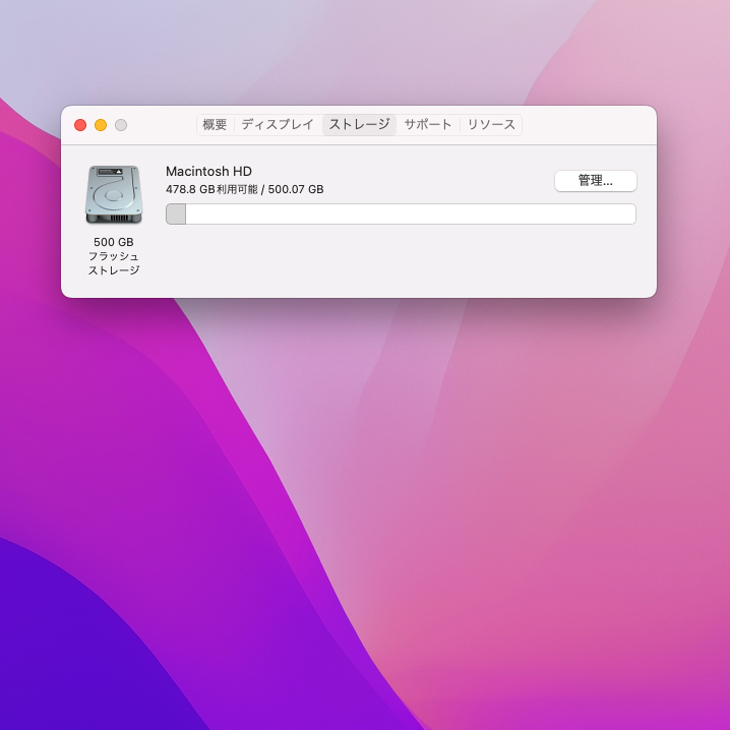
Task: Click the Macintosh HD hard drive icon
Action: click(x=113, y=195)
